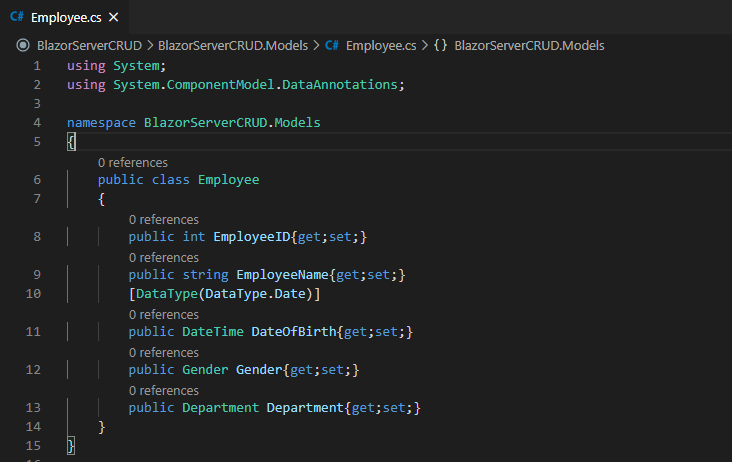Image resolution: width=732 pixels, height=462 pixels.
Task: Click the references lens above Gender property
Action: point(163,352)
